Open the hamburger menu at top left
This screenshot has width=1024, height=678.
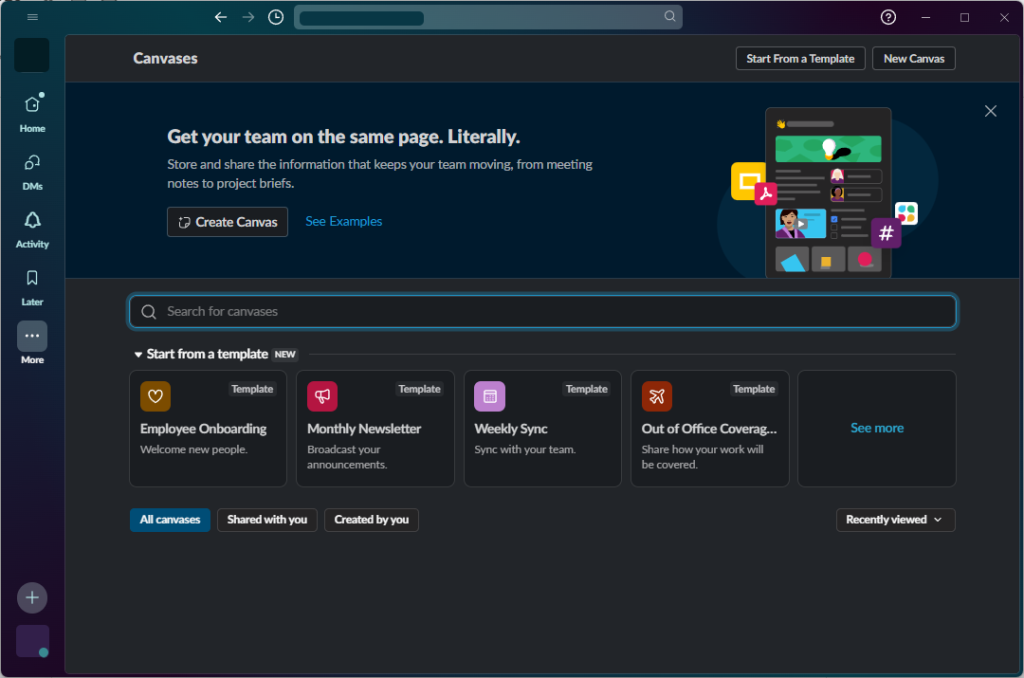click(x=32, y=17)
